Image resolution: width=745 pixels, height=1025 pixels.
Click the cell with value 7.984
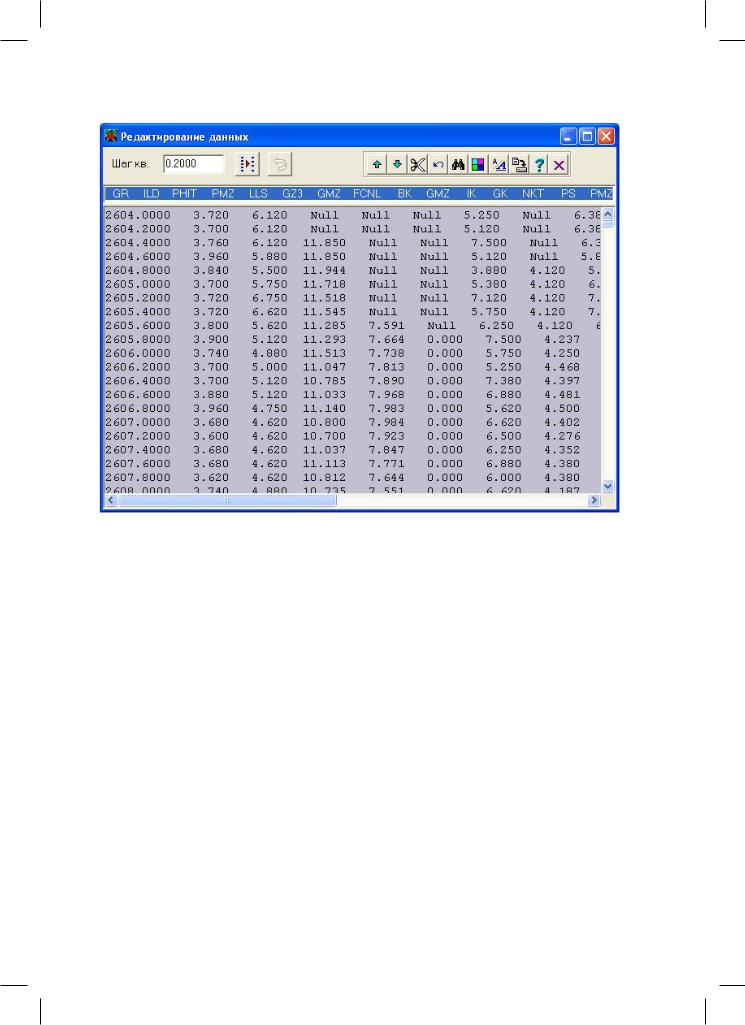[386, 422]
